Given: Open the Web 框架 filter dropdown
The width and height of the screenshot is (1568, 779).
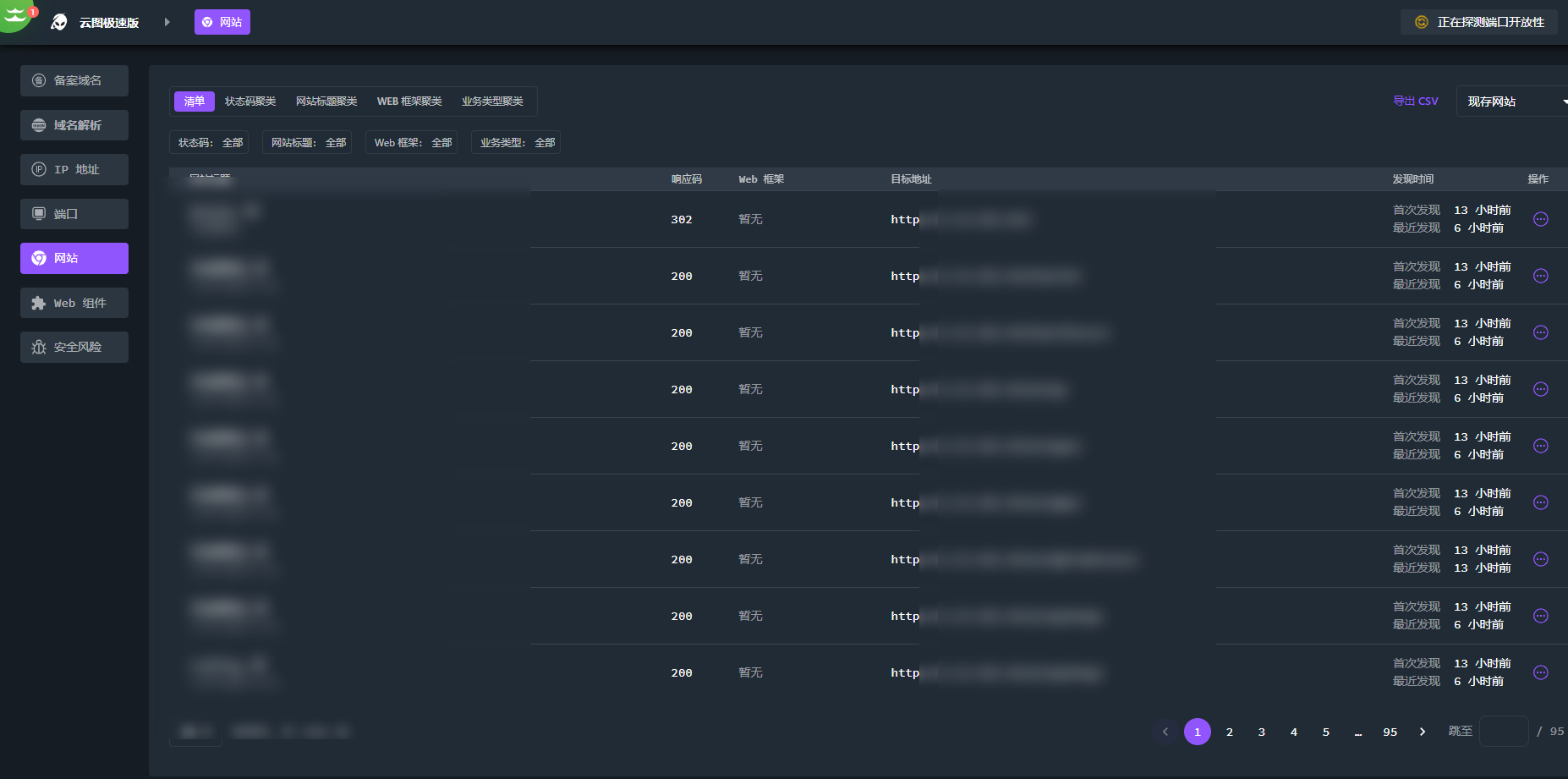Looking at the screenshot, I should pyautogui.click(x=412, y=143).
